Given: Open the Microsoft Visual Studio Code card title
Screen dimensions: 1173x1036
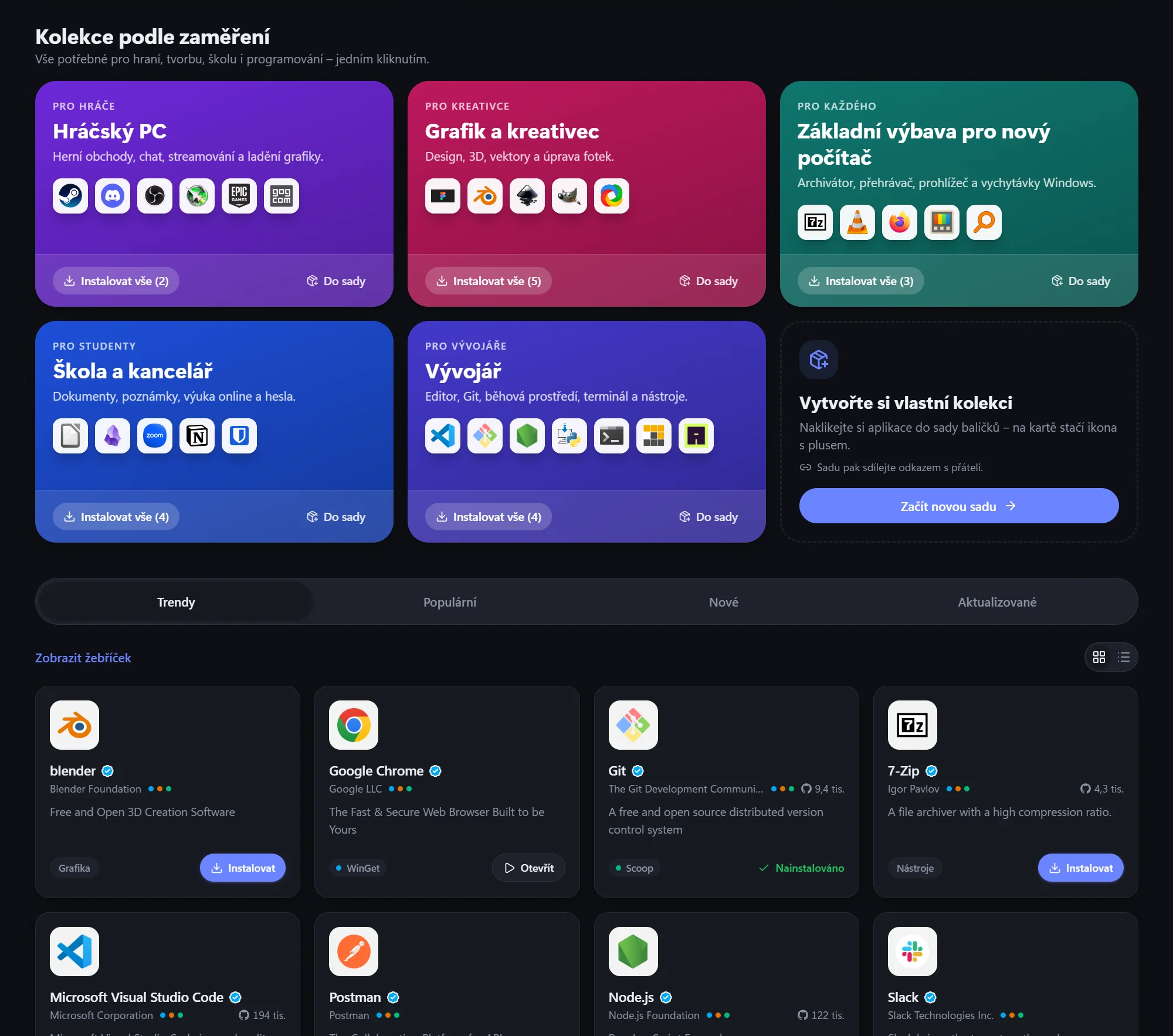Looking at the screenshot, I should (137, 997).
